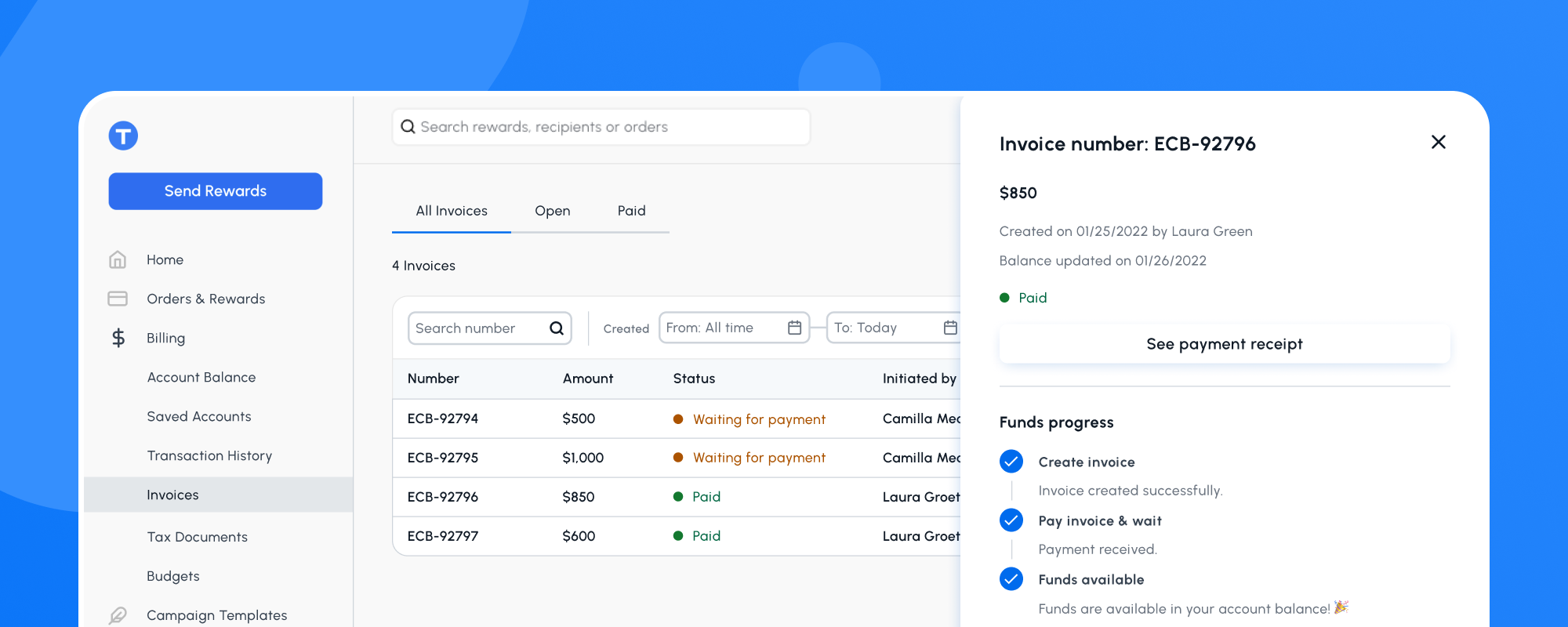Go to Account Balance
The width and height of the screenshot is (1568, 627).
[201, 377]
